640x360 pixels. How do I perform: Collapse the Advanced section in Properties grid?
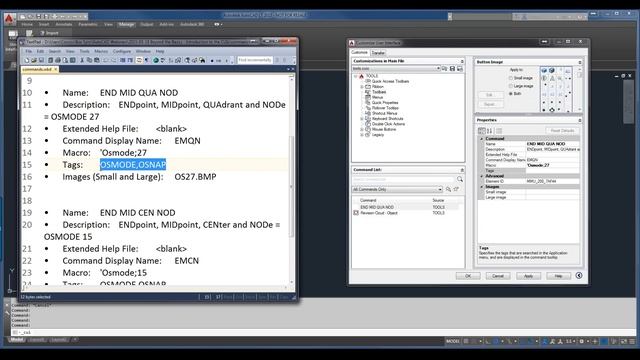tap(481, 176)
